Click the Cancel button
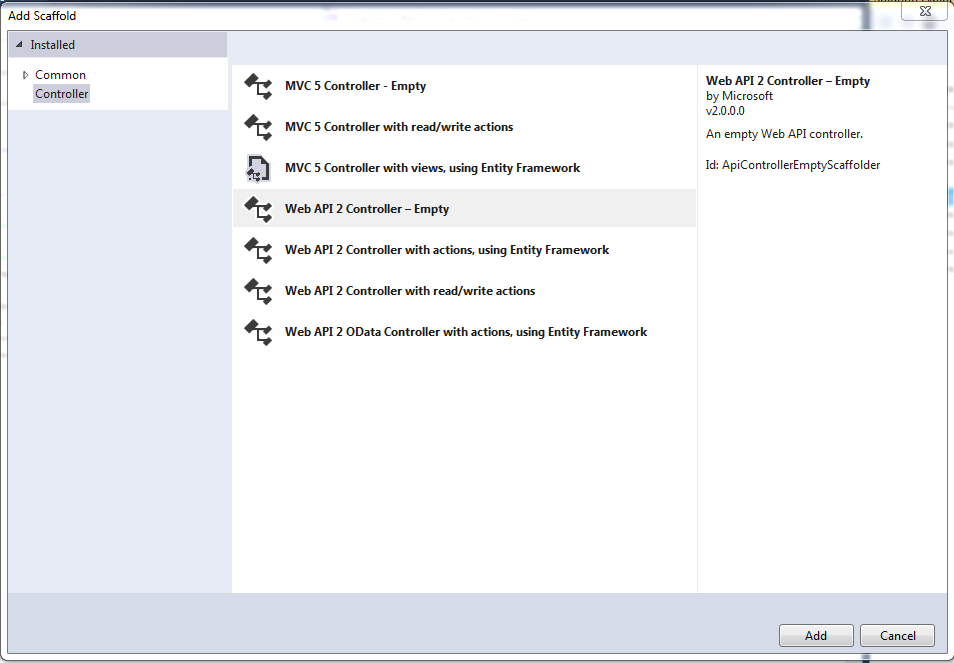This screenshot has width=954, height=663. tap(897, 636)
